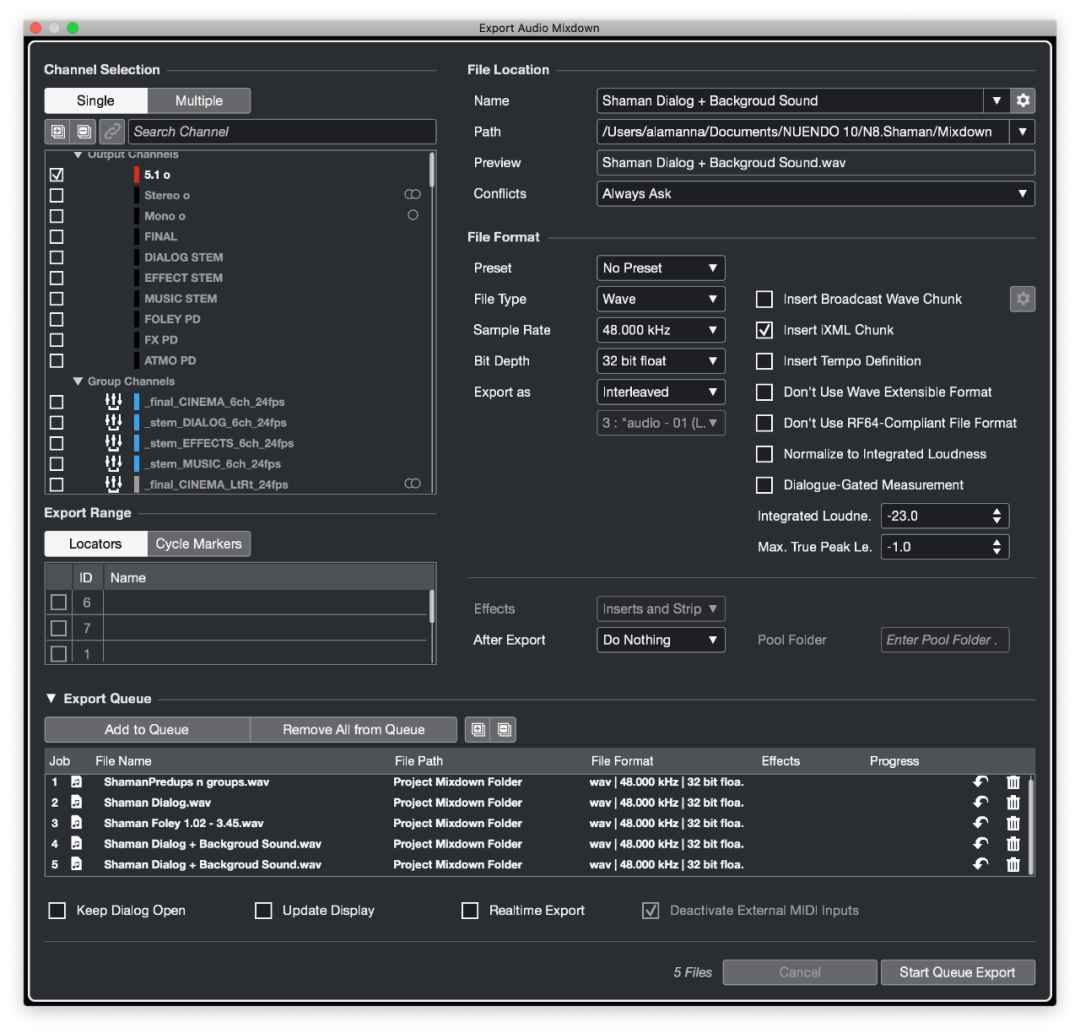
Task: Click the link icon beside Search Channel
Action: tap(112, 131)
